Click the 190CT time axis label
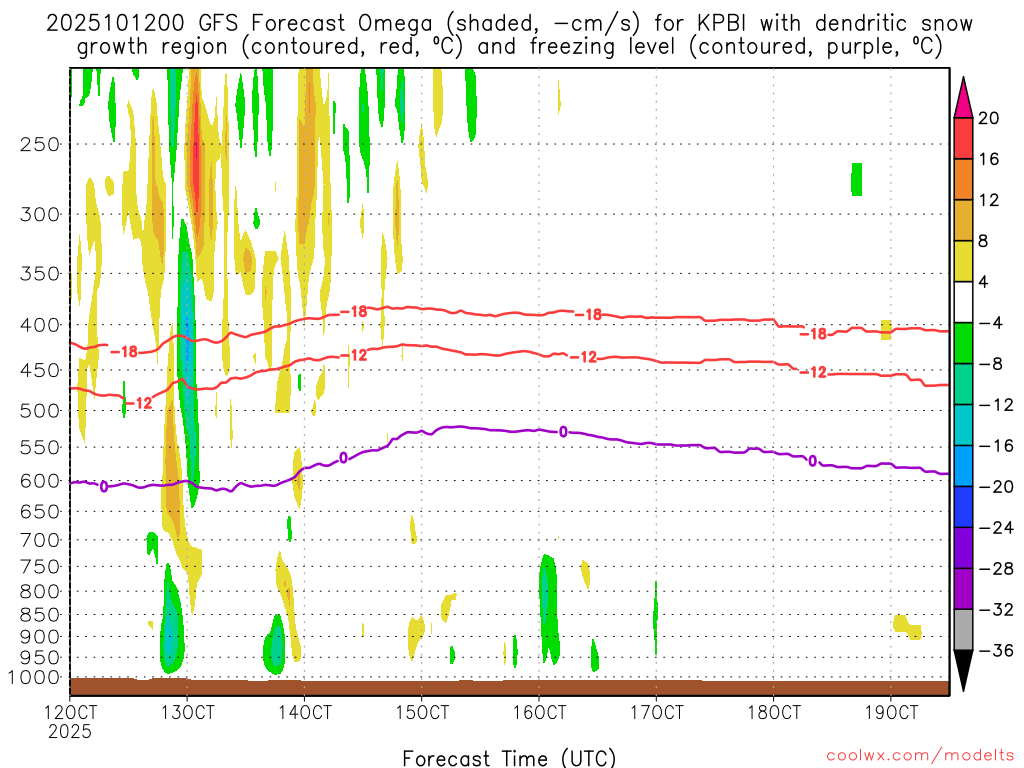The width and height of the screenshot is (1024, 768). 891,712
